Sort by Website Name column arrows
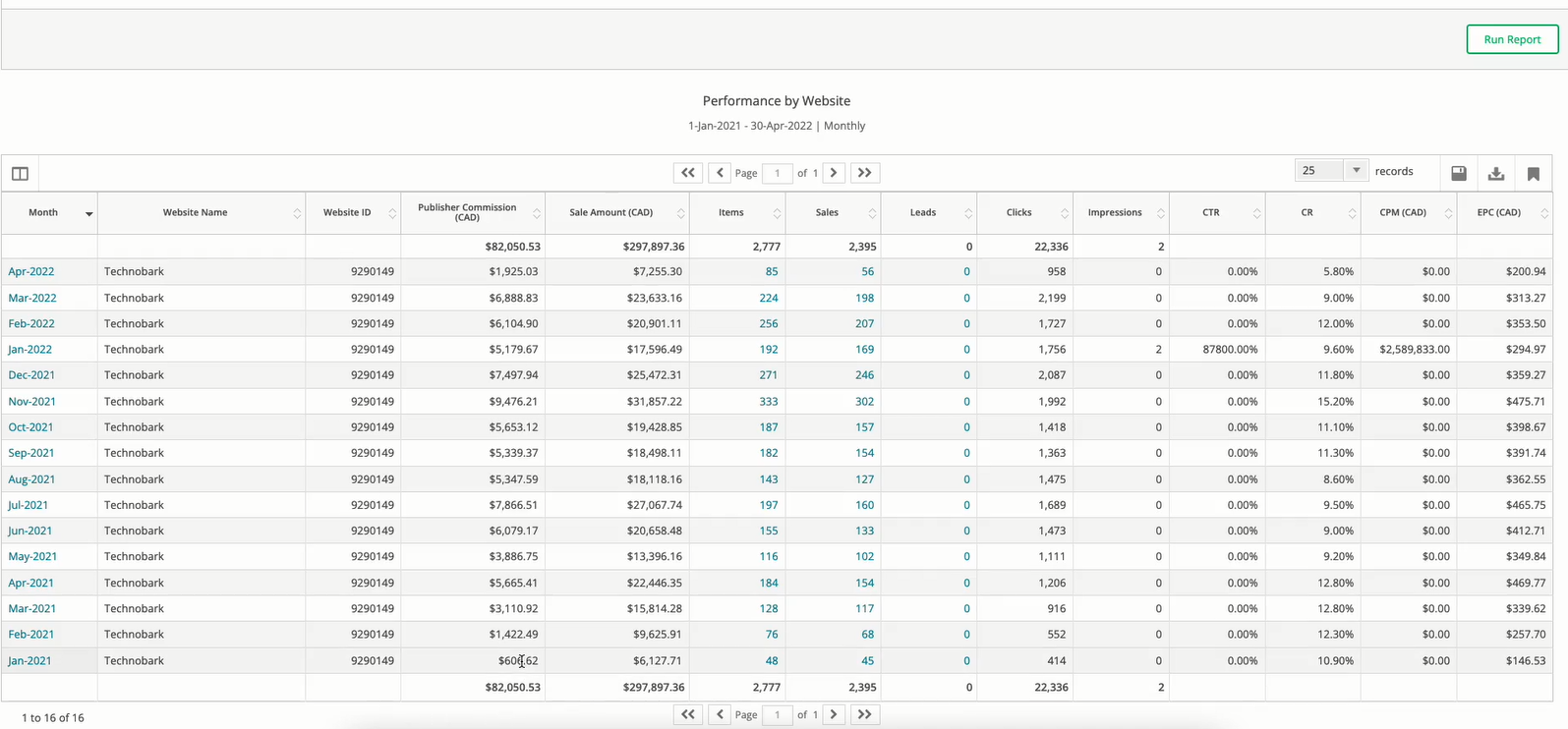The image size is (1568, 729). pyautogui.click(x=297, y=213)
